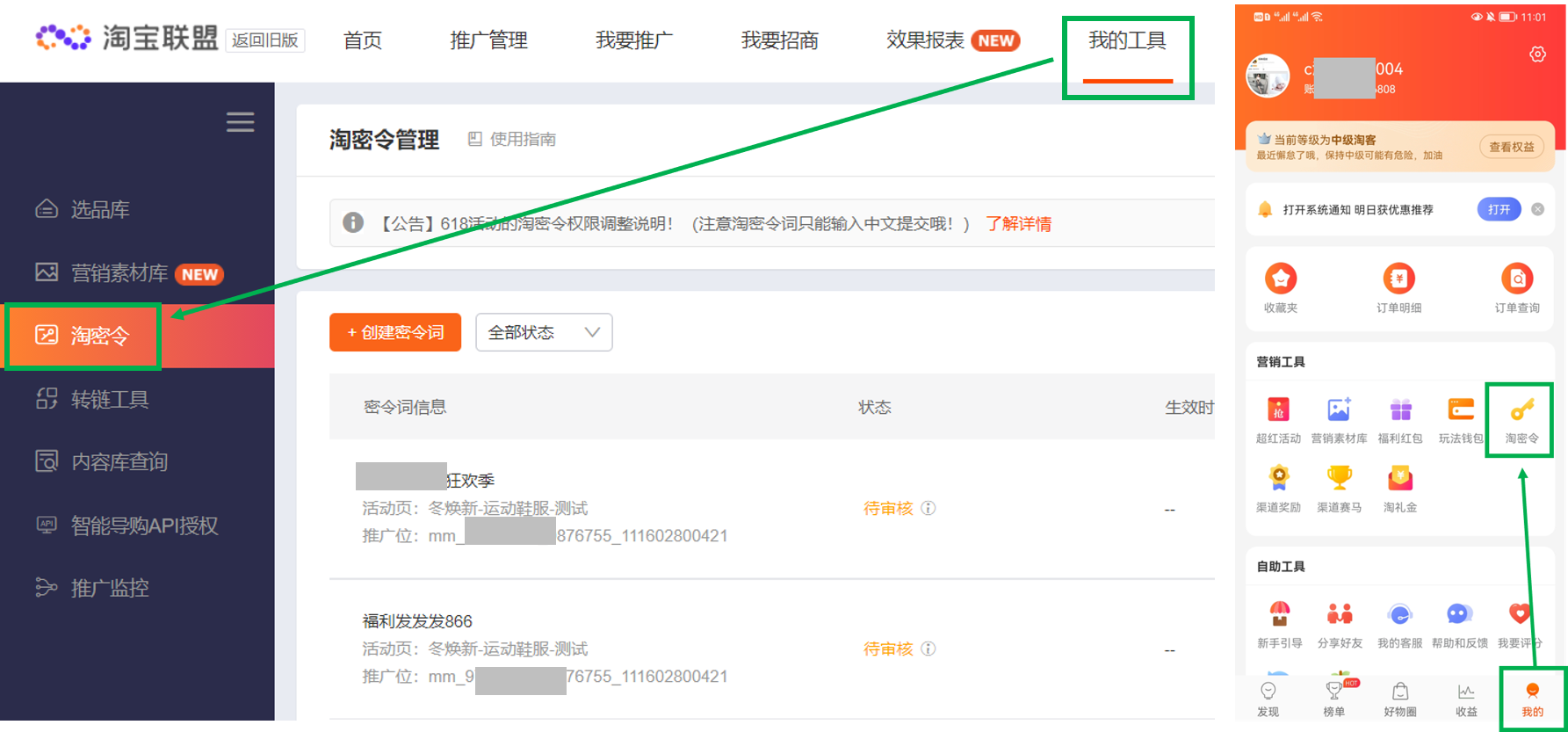1568x732 pixels.
Task: Open 我的客服 self-help tool
Action: (x=1399, y=625)
